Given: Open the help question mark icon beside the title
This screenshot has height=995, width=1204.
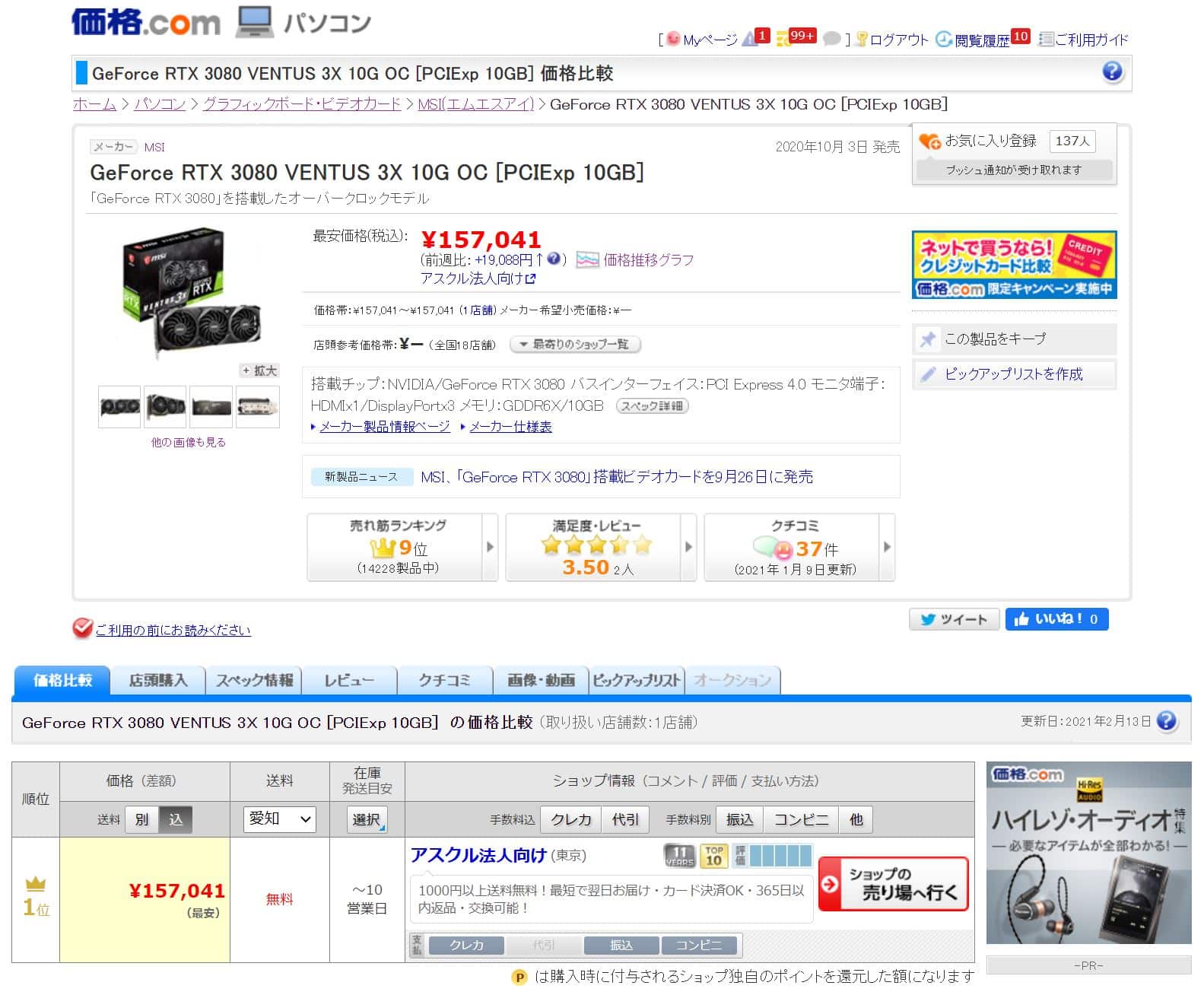Looking at the screenshot, I should coord(1112,72).
